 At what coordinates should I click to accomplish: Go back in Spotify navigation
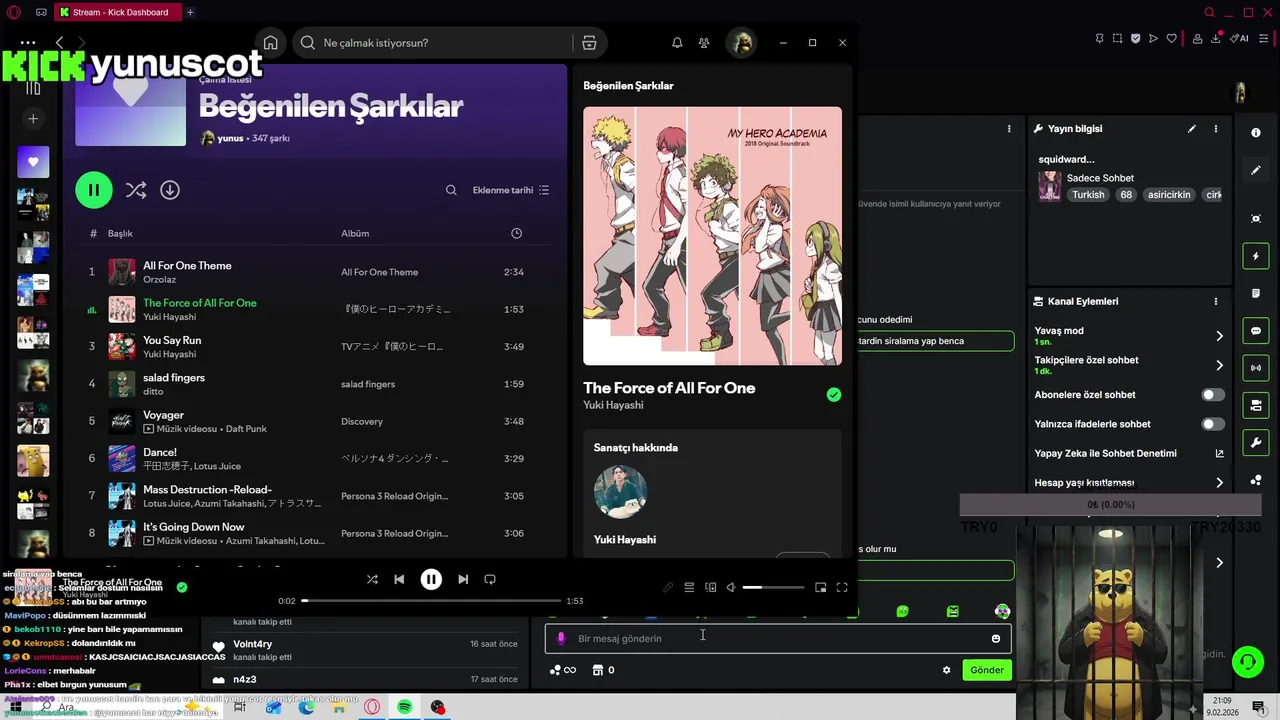60,42
